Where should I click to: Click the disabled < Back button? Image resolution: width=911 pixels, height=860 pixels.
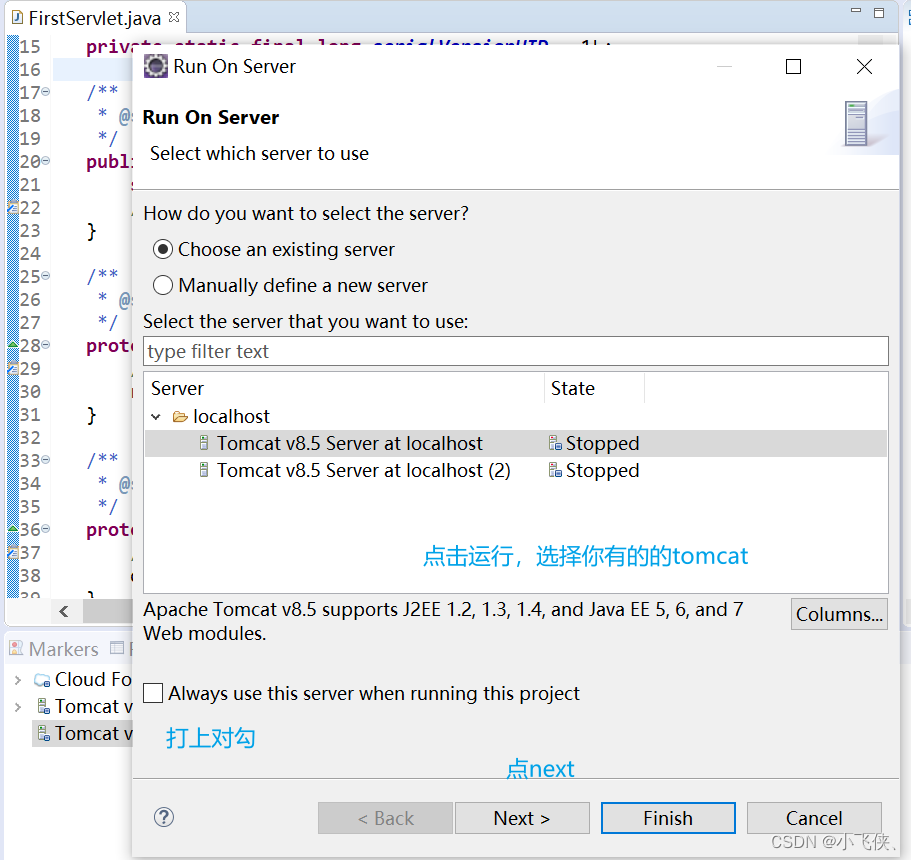[385, 818]
